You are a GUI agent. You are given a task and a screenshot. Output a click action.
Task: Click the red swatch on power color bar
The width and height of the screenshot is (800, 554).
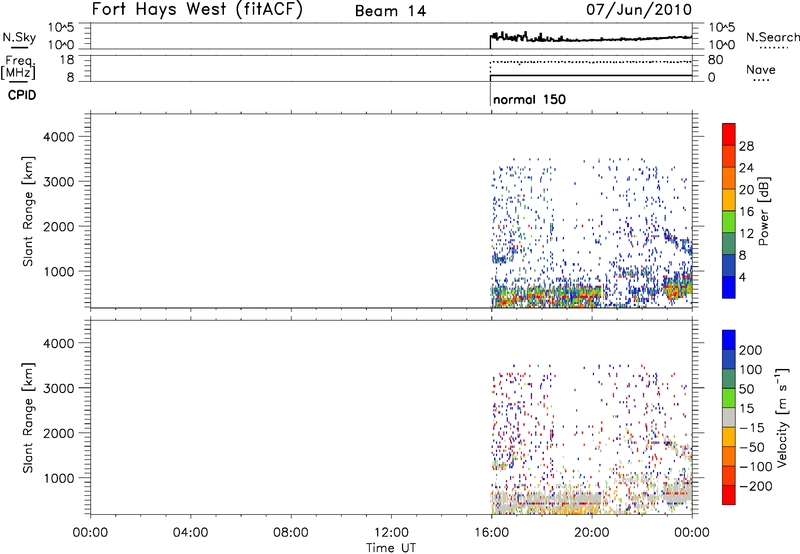729,134
